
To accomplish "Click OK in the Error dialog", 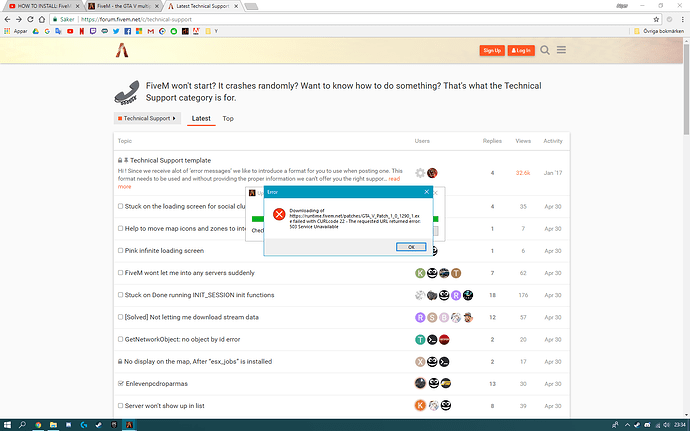I will click(x=411, y=247).
